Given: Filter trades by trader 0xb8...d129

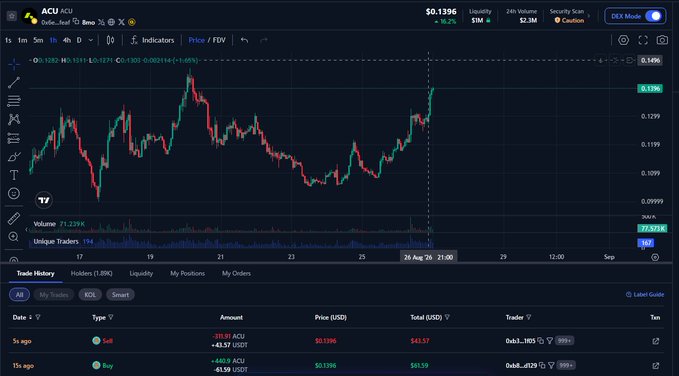Looking at the screenshot, I should click(551, 366).
